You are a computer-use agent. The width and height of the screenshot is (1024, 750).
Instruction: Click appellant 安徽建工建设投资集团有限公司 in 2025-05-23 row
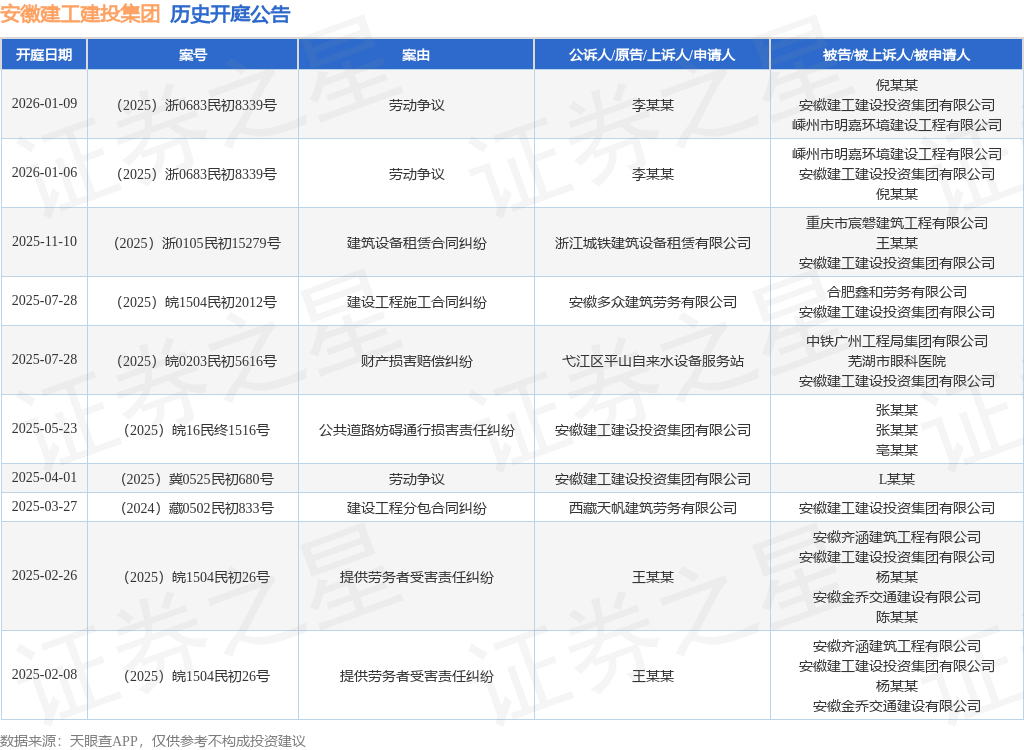pyautogui.click(x=652, y=430)
